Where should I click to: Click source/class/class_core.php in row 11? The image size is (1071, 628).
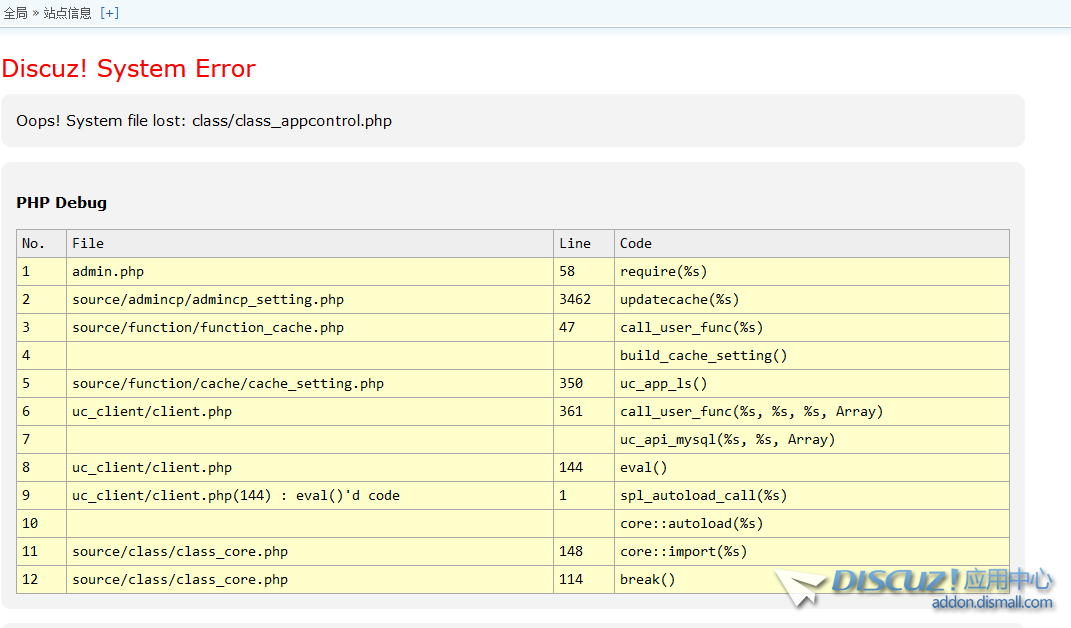(x=310, y=551)
